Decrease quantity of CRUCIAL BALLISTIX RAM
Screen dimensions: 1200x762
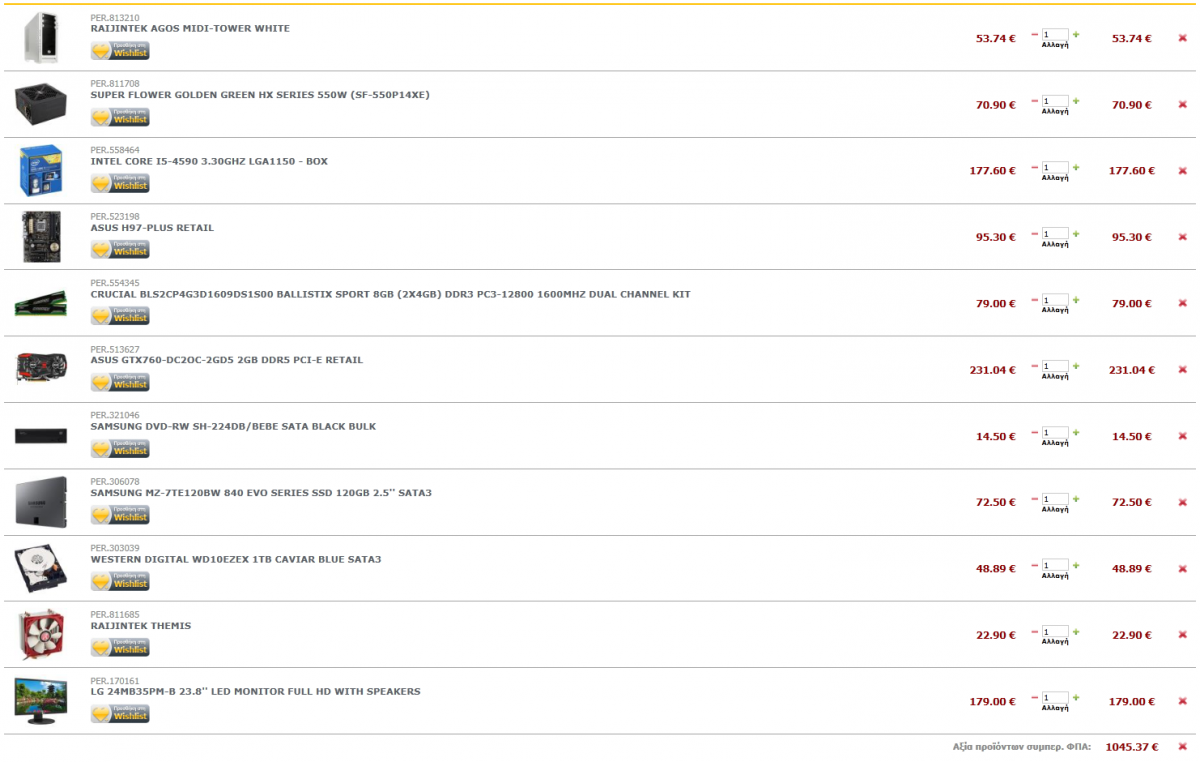tap(1034, 299)
